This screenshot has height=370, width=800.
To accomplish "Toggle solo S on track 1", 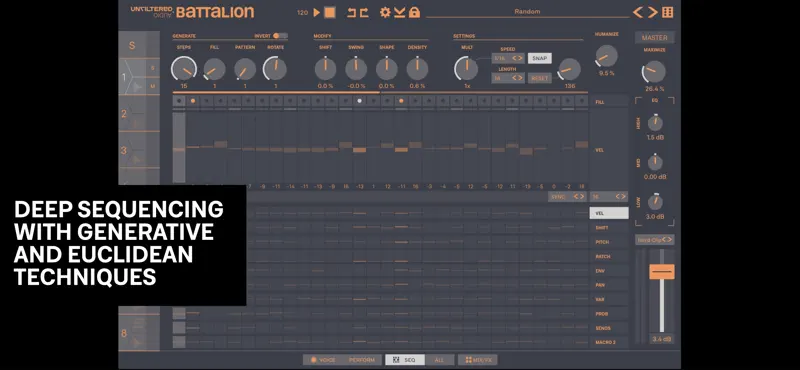I will pyautogui.click(x=152, y=68).
